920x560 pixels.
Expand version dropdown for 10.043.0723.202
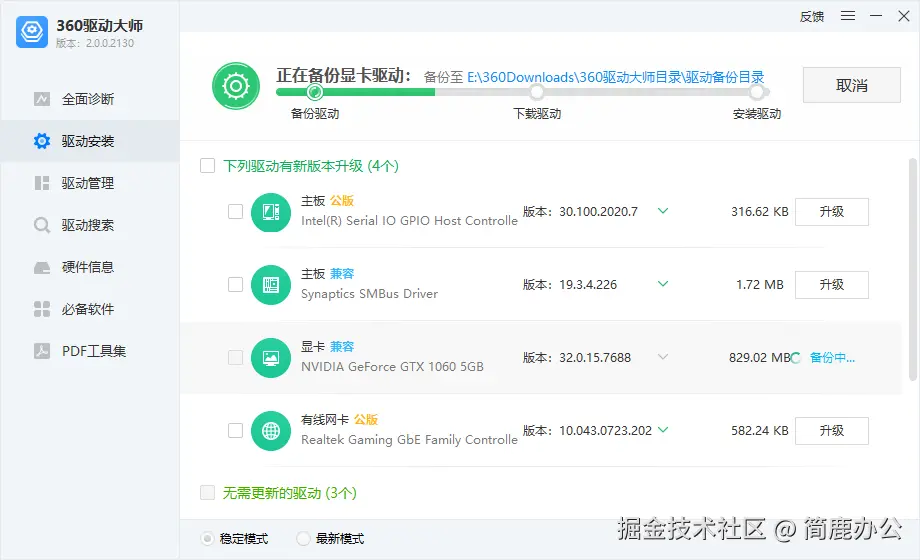(663, 430)
